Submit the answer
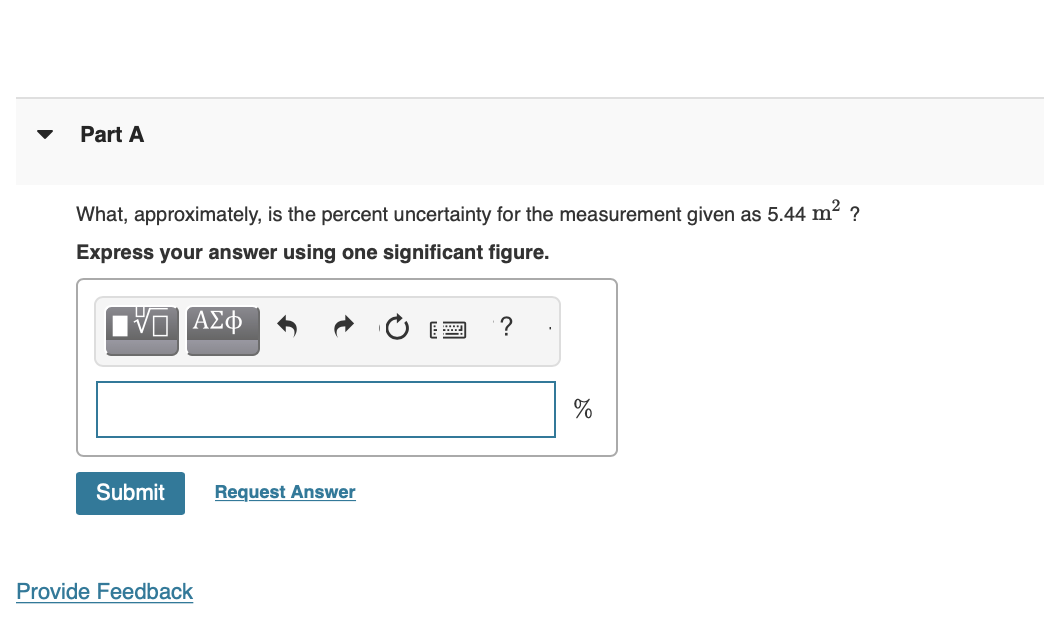This screenshot has width=1044, height=640. 130,493
